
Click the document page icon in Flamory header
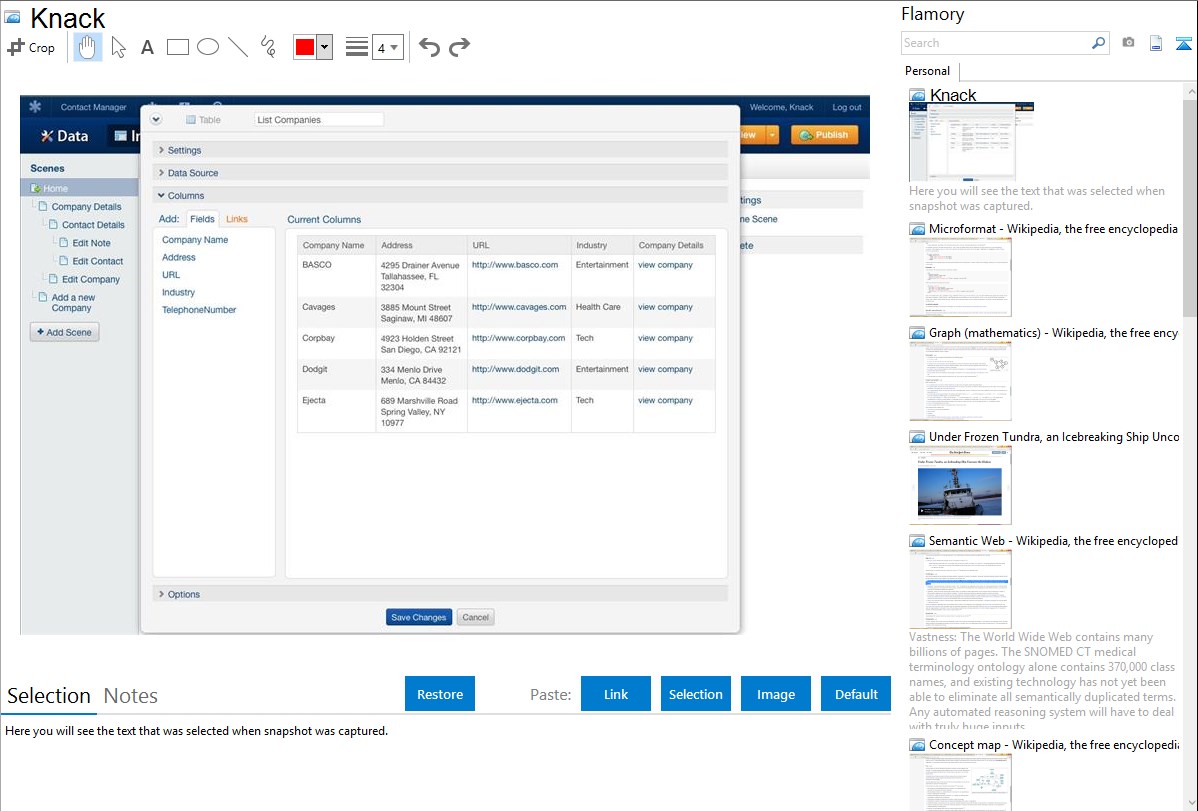pyautogui.click(x=1156, y=43)
